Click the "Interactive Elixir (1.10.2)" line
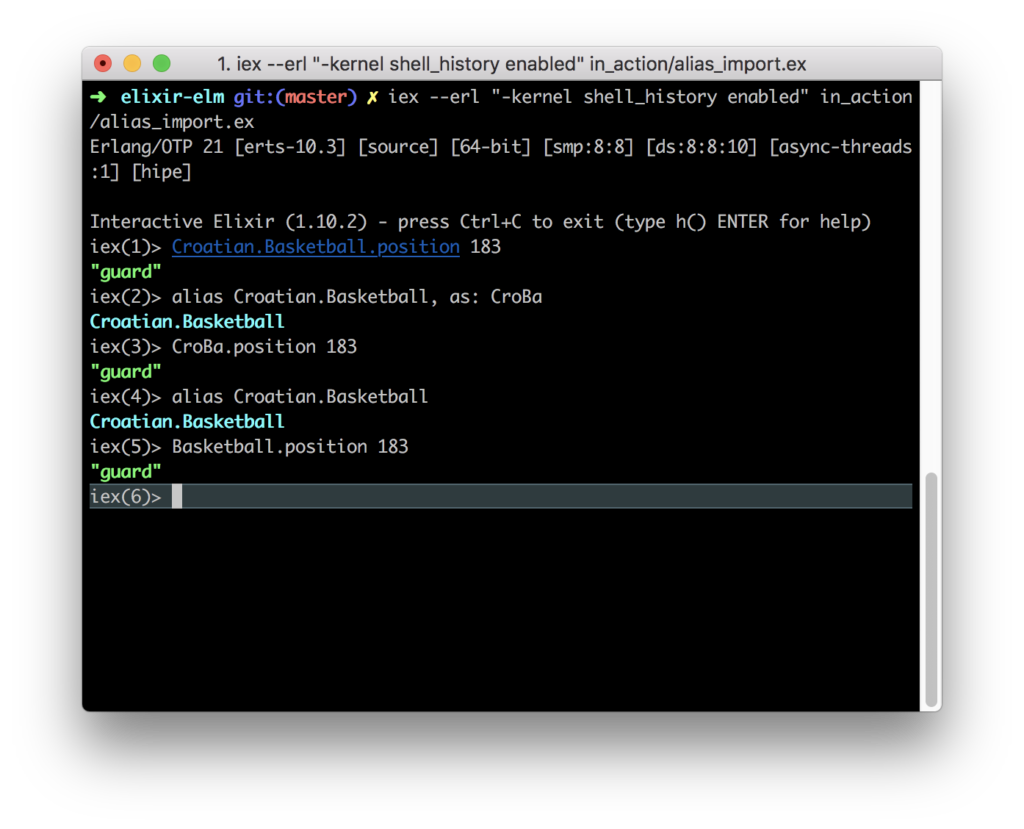This screenshot has width=1024, height=829. click(x=480, y=222)
